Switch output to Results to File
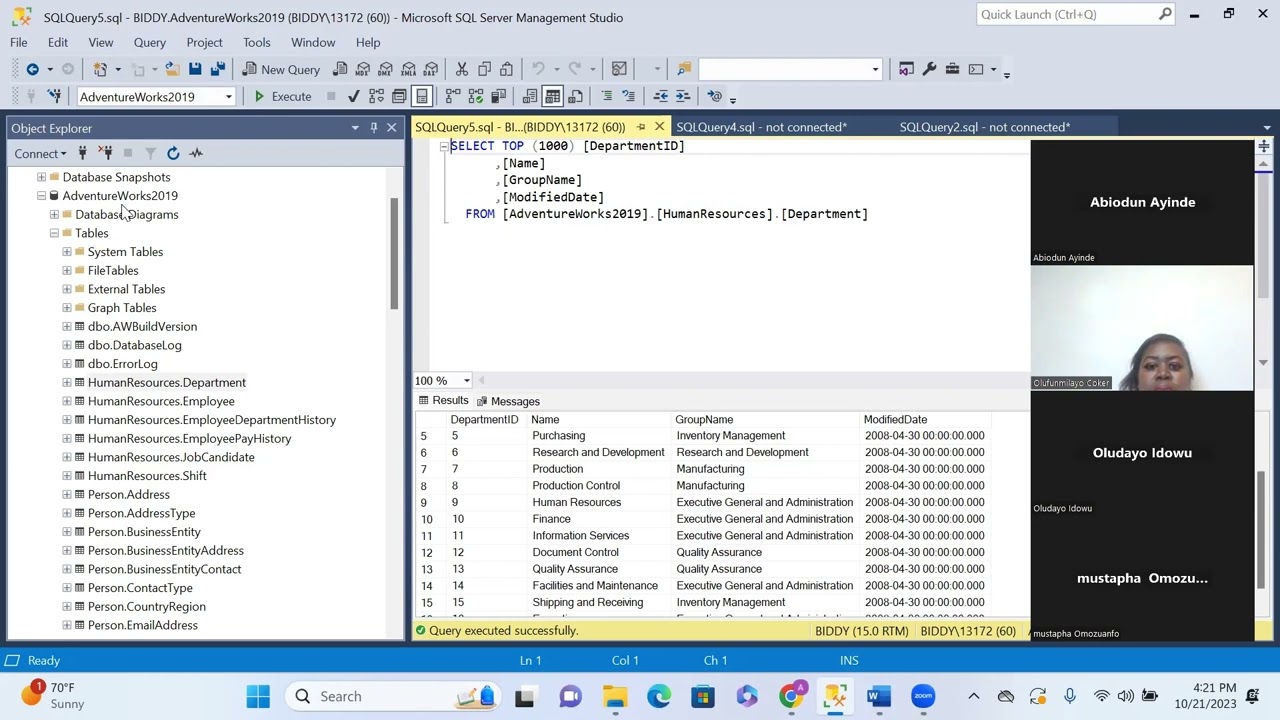Screen dimensions: 1280x720 click(575, 96)
